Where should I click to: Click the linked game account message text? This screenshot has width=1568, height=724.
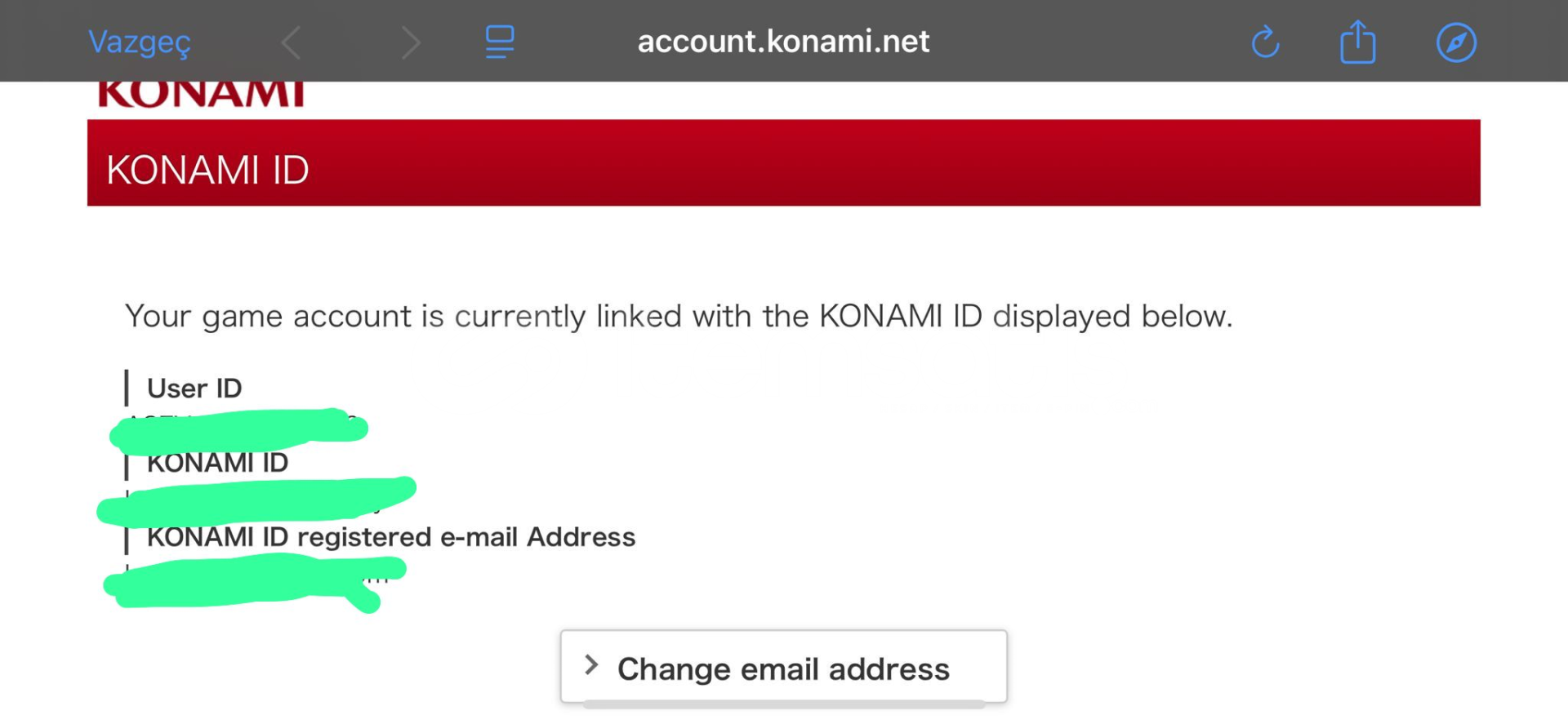tap(678, 316)
